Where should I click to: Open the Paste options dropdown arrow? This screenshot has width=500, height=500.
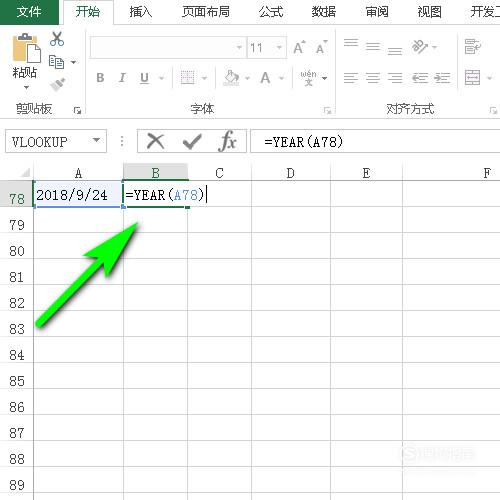pos(26,88)
